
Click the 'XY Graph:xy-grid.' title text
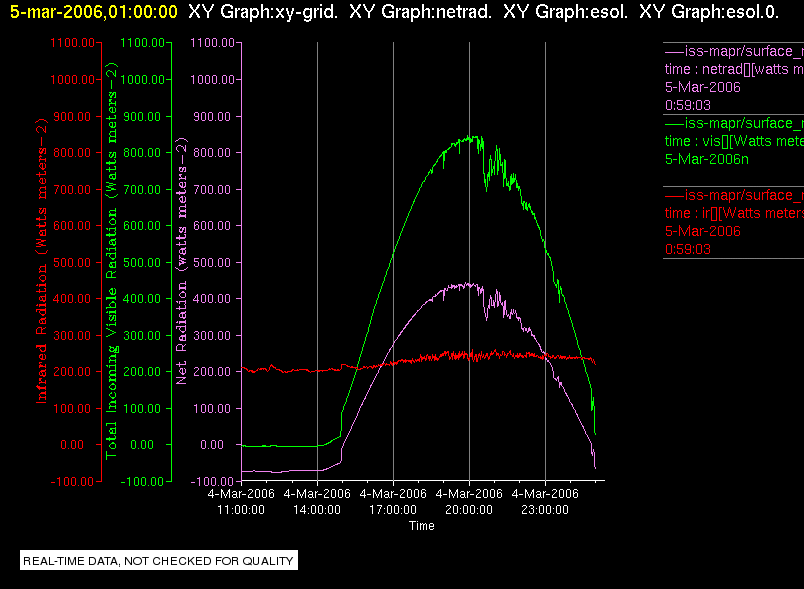point(263,11)
